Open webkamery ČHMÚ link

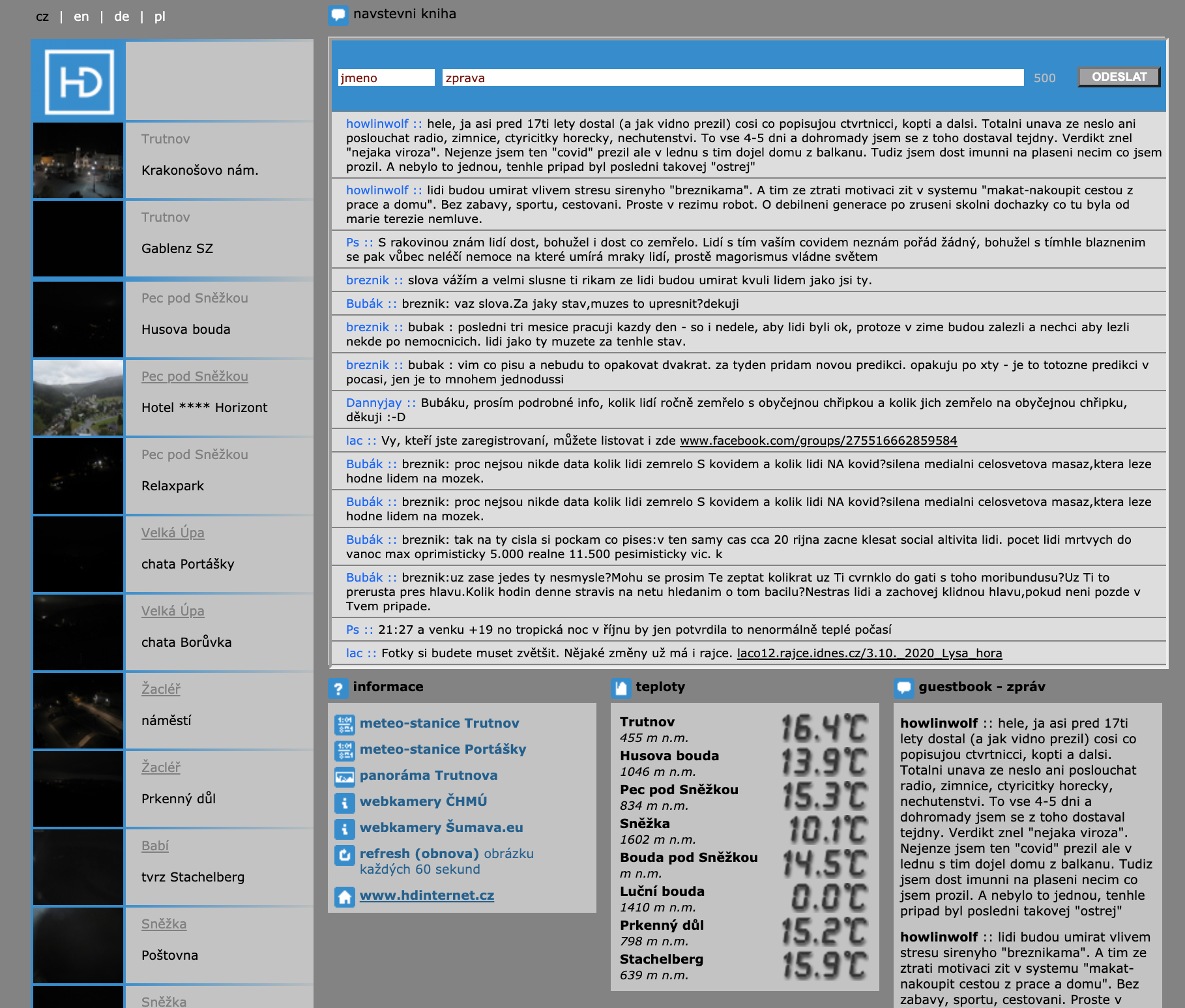423,802
